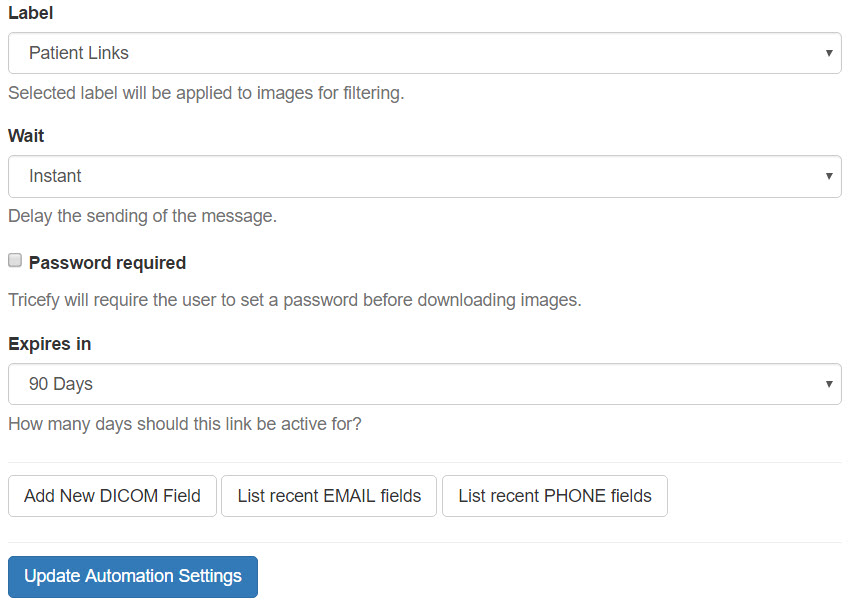Click the Tricefy password requirement description text
848x600 pixels.
point(294,299)
